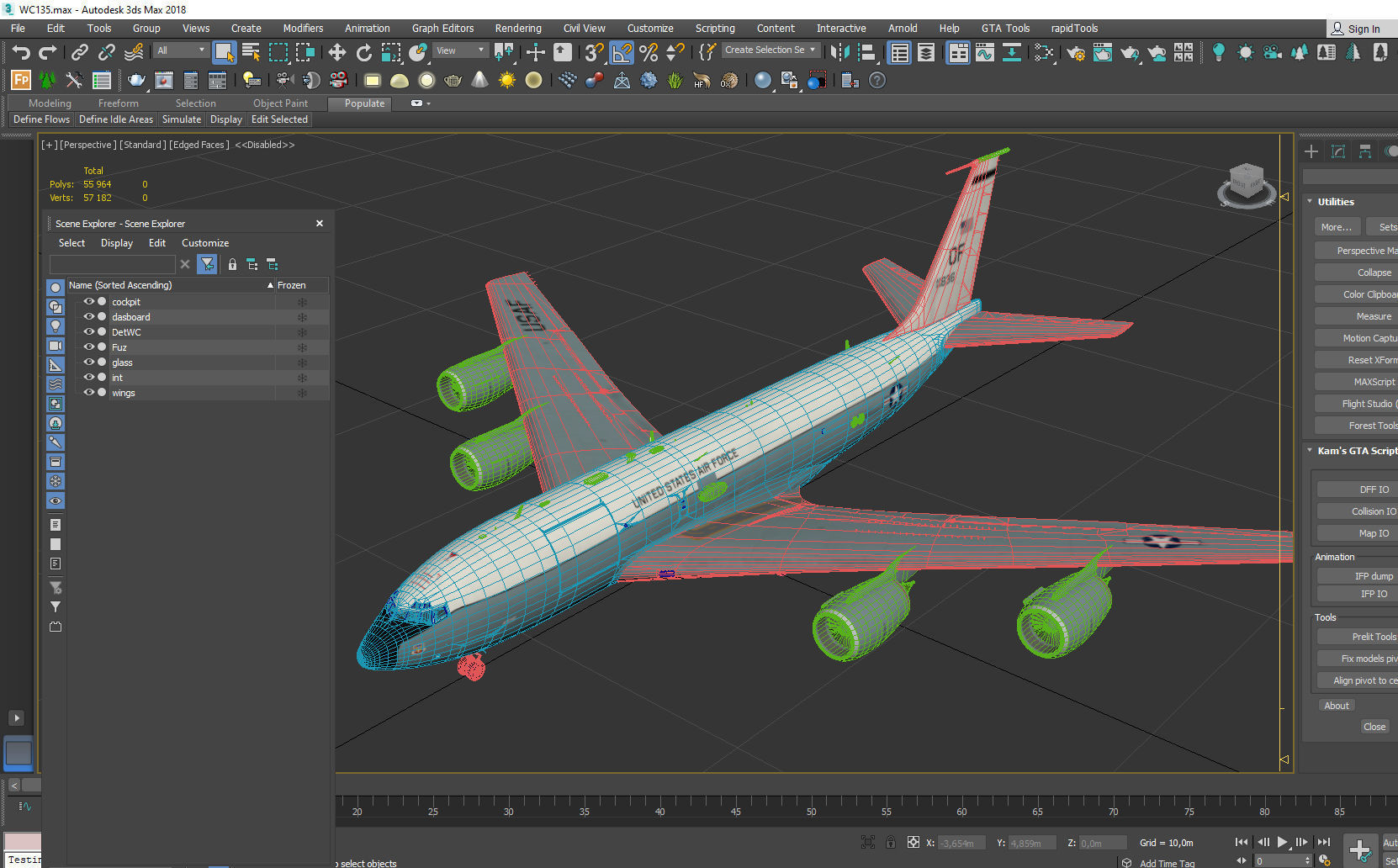Viewport: 1398px width, 868px height.
Task: Open the Schematic View icon
Action: click(x=1012, y=53)
